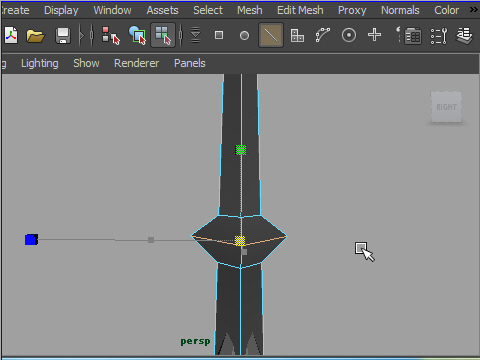Select by hierarchy mode icon
The image size is (480, 360).
tap(110, 36)
